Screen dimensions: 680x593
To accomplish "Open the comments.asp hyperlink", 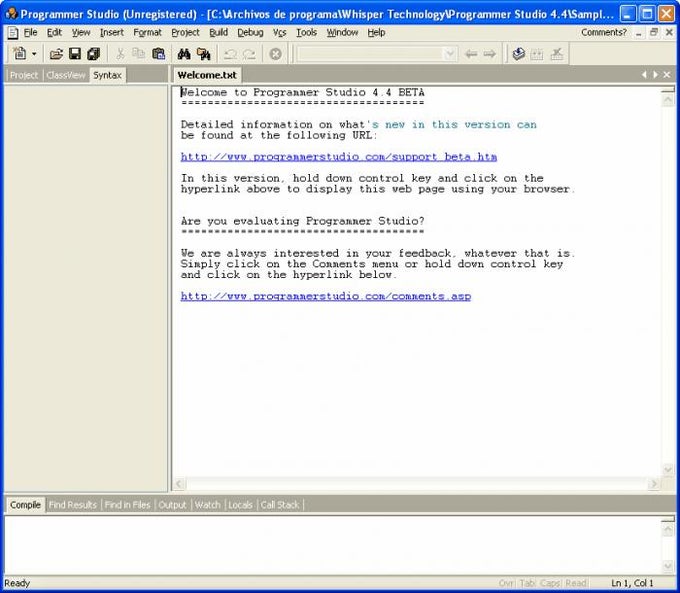I will 326,296.
